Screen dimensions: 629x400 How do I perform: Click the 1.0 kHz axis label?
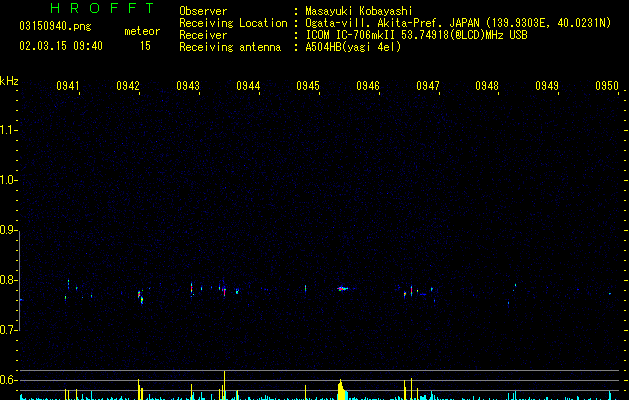(8, 180)
